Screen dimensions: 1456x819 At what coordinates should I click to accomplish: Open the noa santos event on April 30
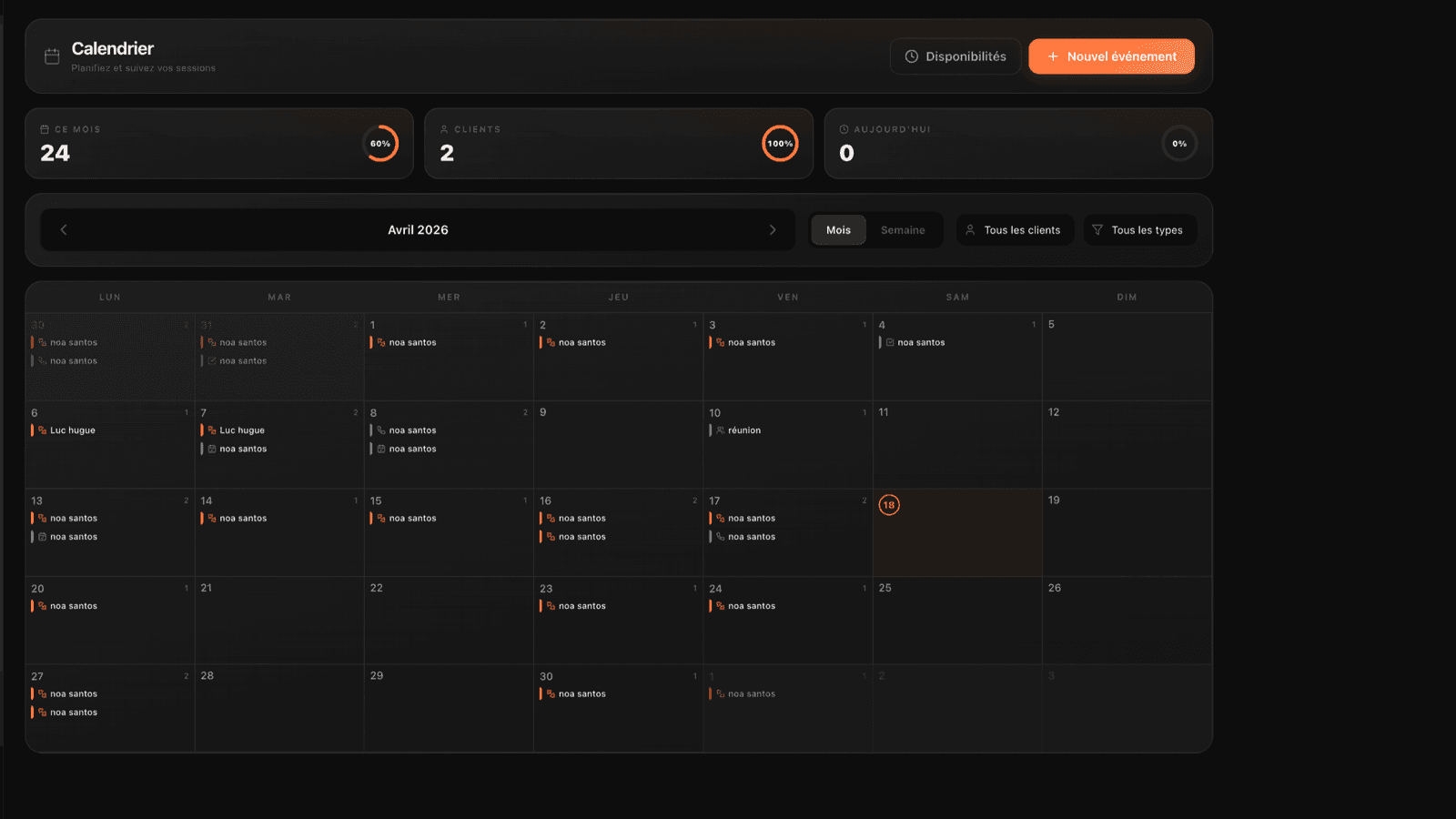tap(581, 694)
